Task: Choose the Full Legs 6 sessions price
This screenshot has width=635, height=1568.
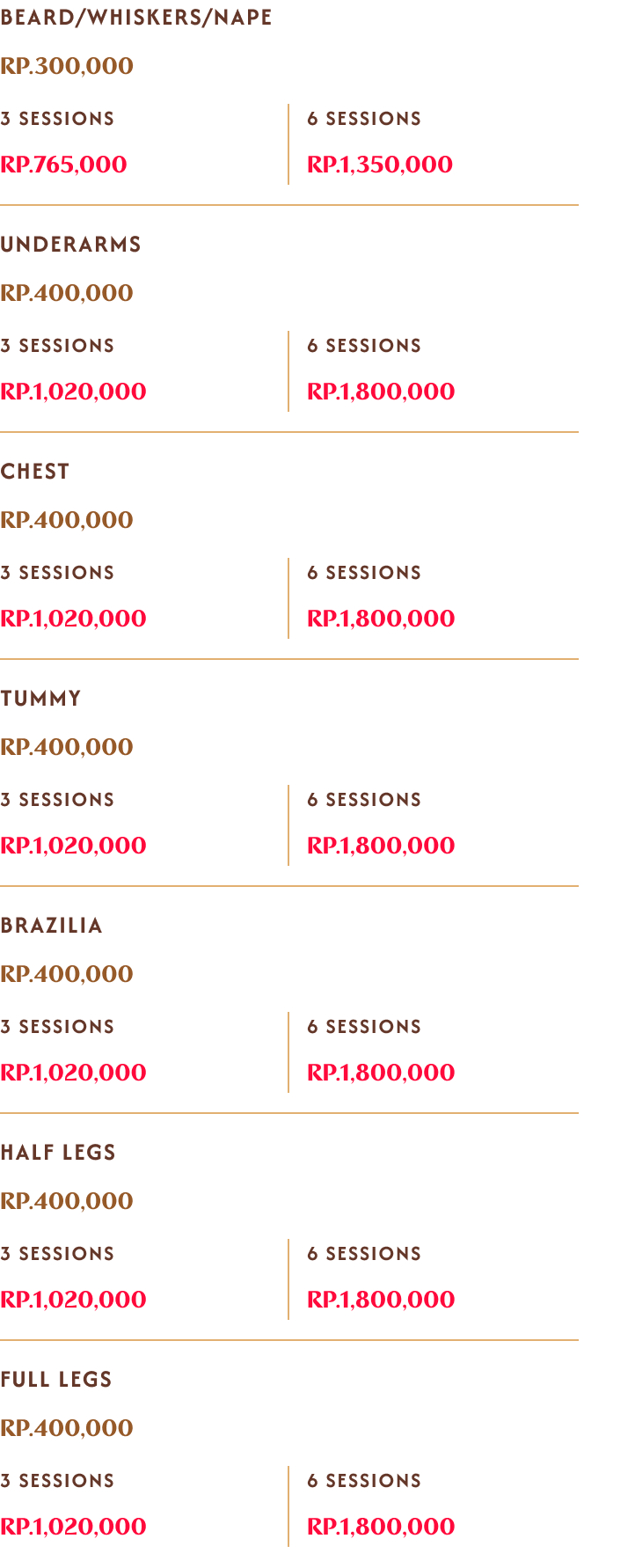Action: 381,1527
